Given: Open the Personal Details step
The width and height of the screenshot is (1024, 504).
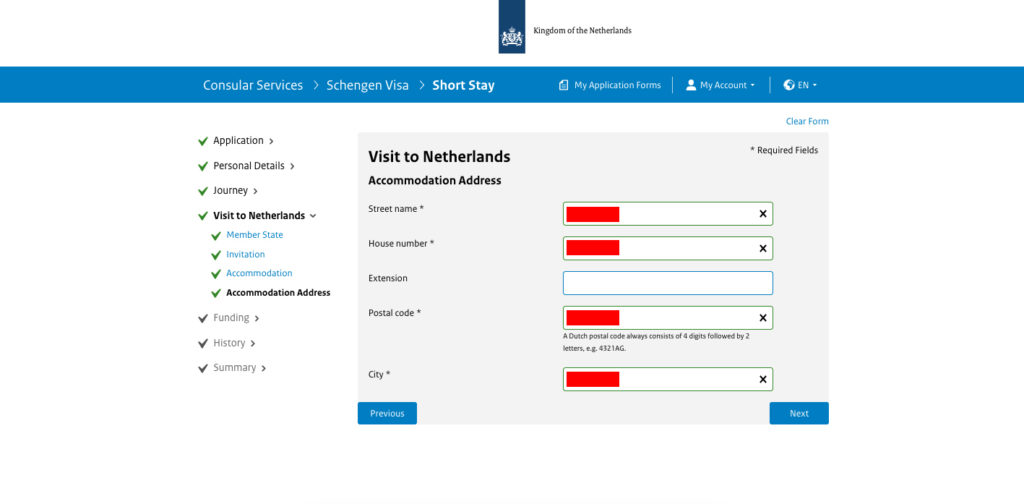Looking at the screenshot, I should coord(247,166).
